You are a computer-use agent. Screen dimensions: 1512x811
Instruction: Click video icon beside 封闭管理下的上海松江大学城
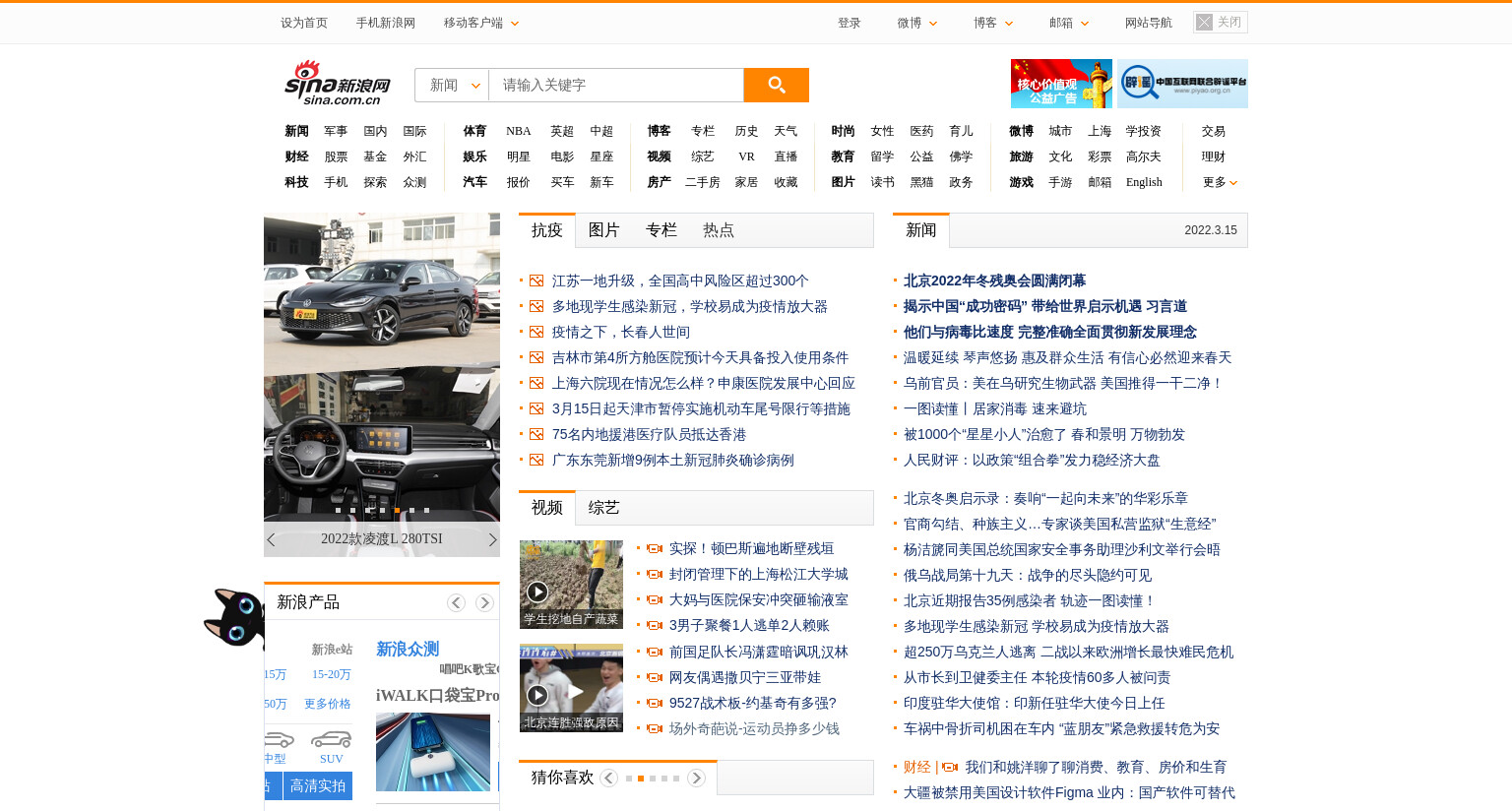655,574
